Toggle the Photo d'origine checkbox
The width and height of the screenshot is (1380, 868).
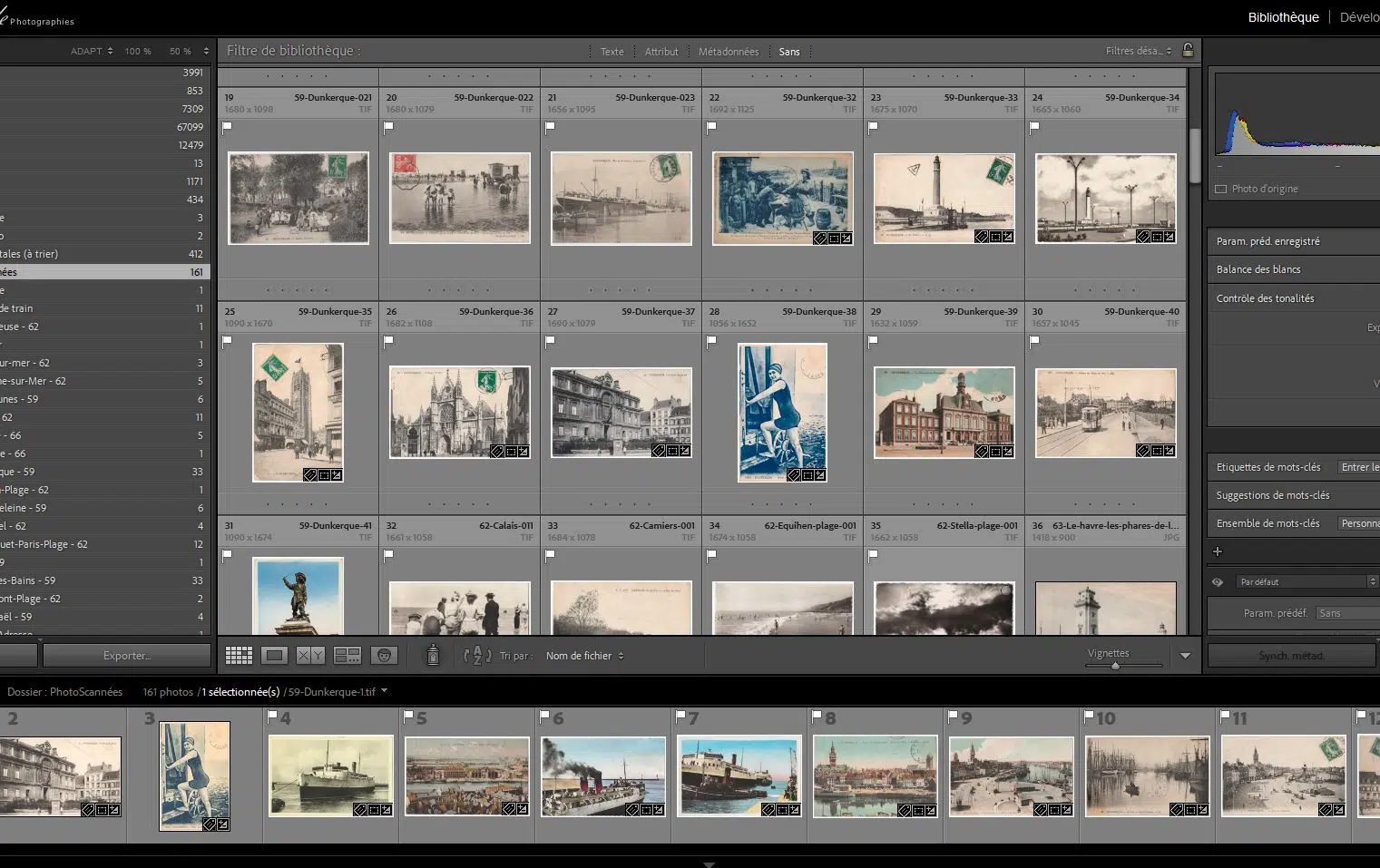tap(1220, 189)
